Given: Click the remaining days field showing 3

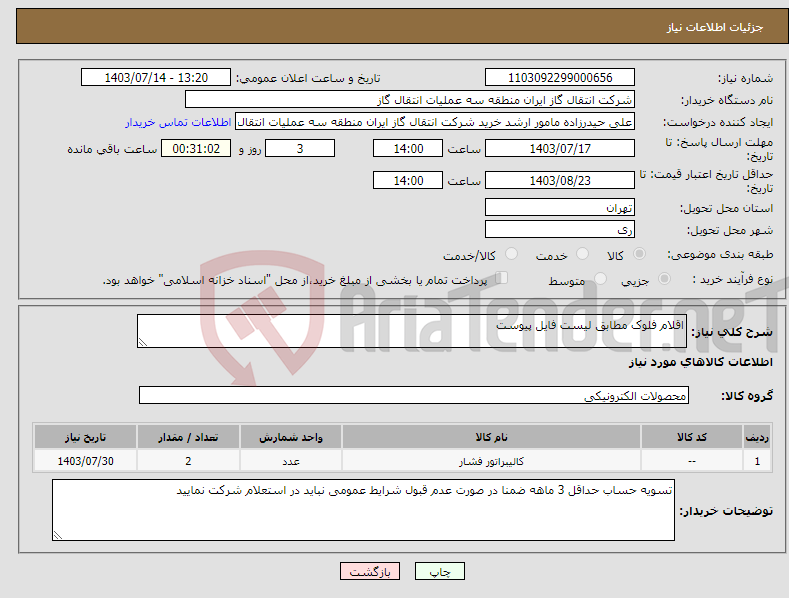Looking at the screenshot, I should pyautogui.click(x=300, y=148).
